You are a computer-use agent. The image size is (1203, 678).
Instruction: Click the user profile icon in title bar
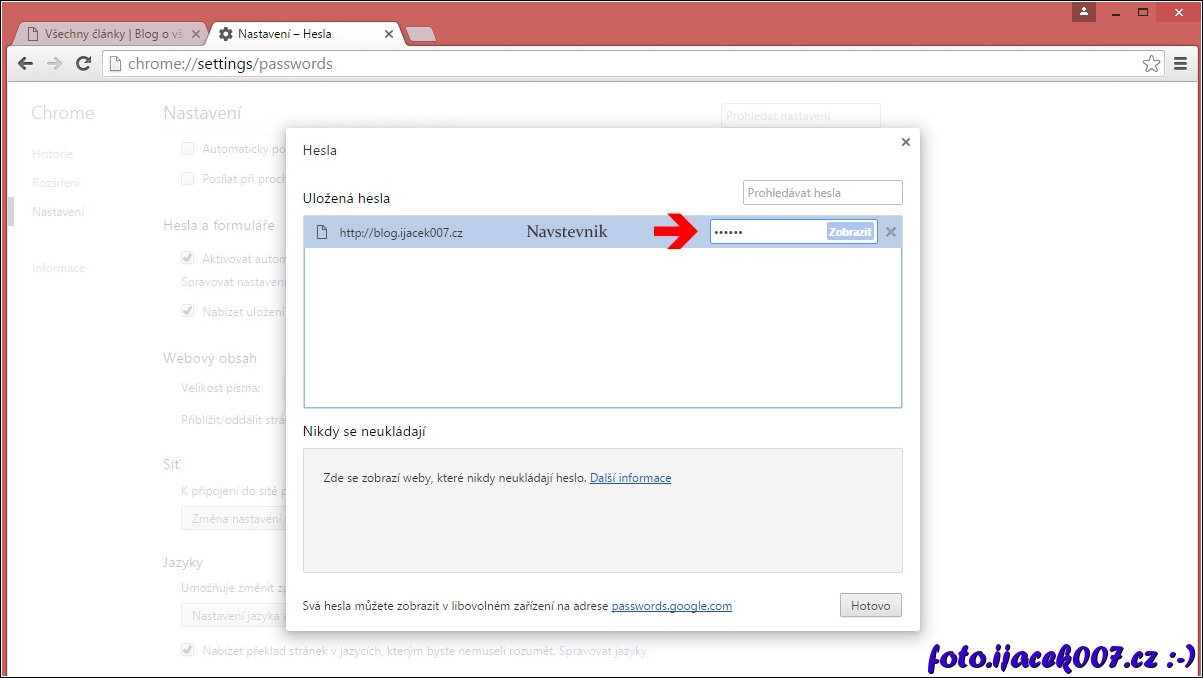1084,12
